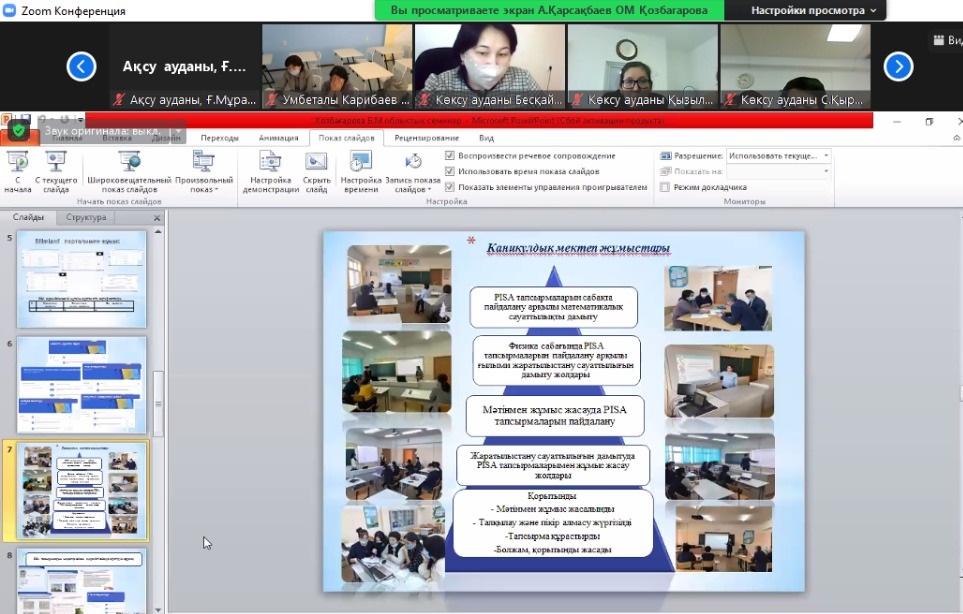Image resolution: width=963 pixels, height=614 pixels.
Task: Select slide 8 thumbnail
Action: click(82, 581)
